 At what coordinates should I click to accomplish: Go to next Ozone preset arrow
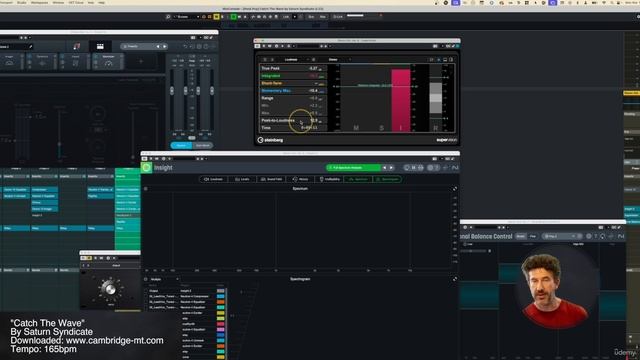click(164, 47)
